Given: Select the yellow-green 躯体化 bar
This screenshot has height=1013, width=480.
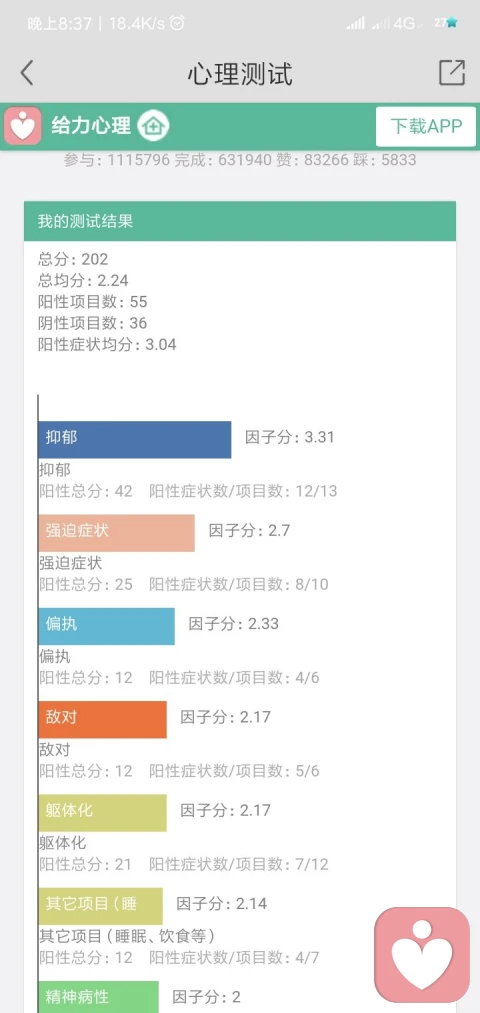Looking at the screenshot, I should 102,812.
